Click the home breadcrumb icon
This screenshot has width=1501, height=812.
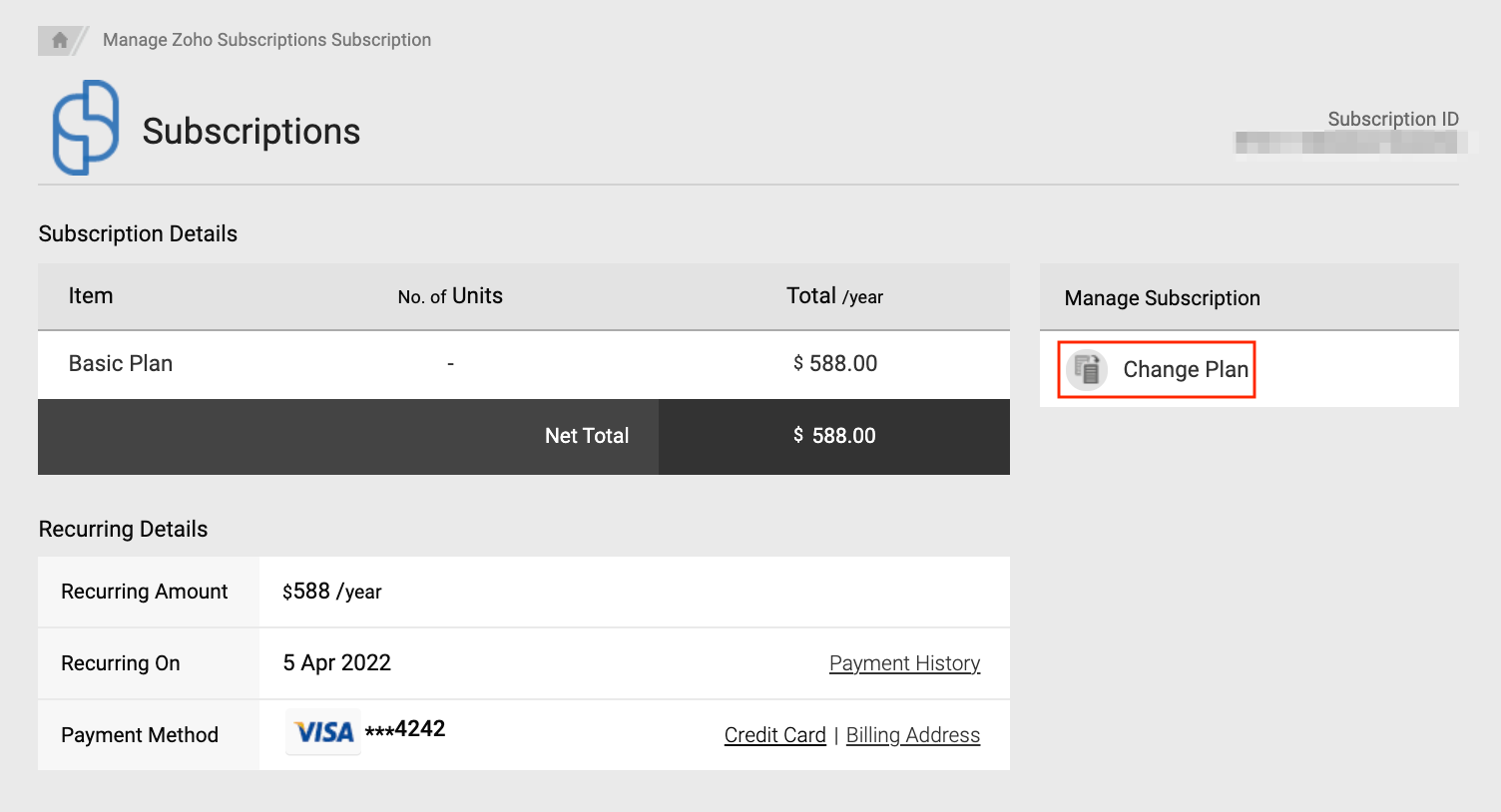tap(60, 40)
